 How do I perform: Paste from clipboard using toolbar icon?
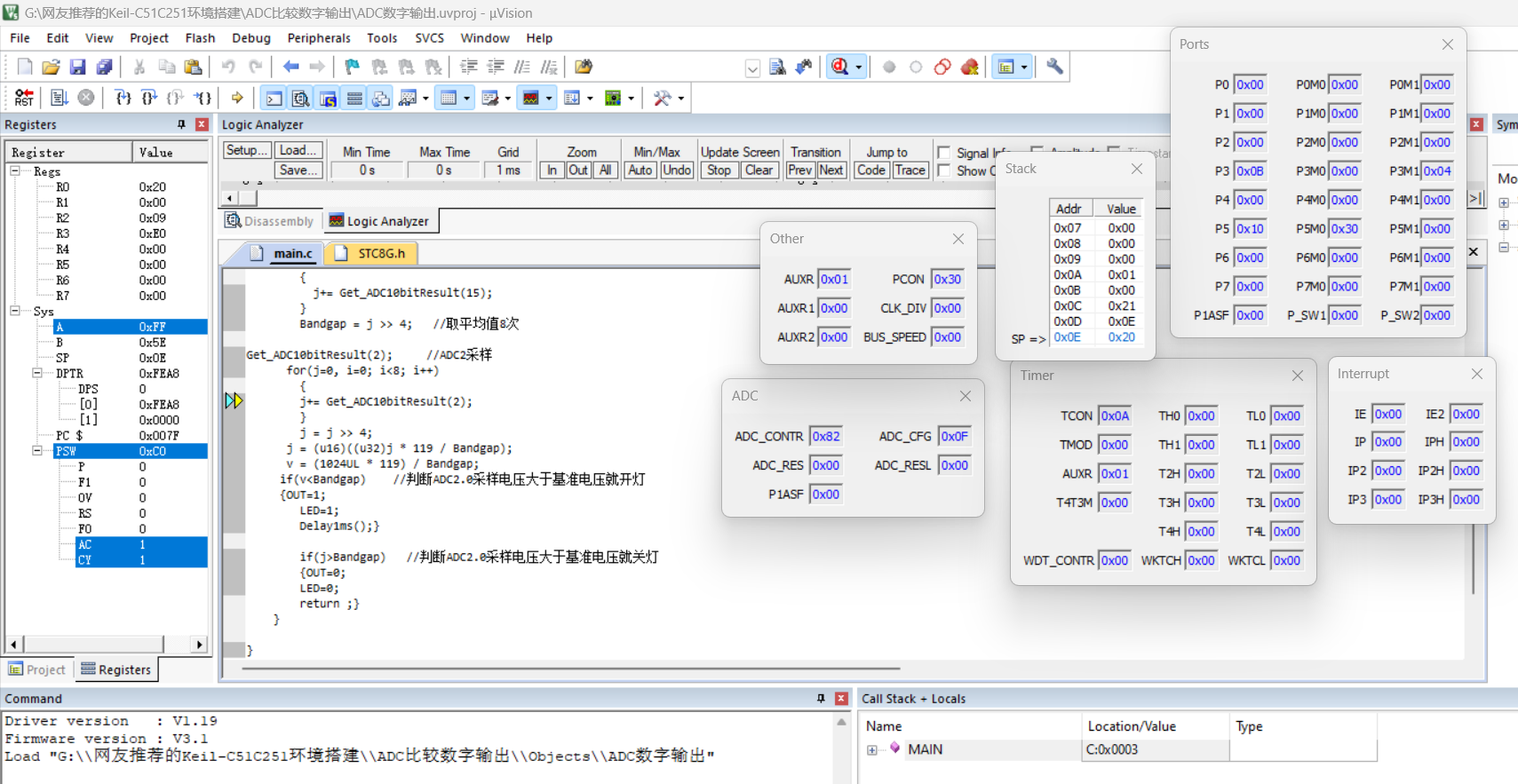tap(193, 67)
